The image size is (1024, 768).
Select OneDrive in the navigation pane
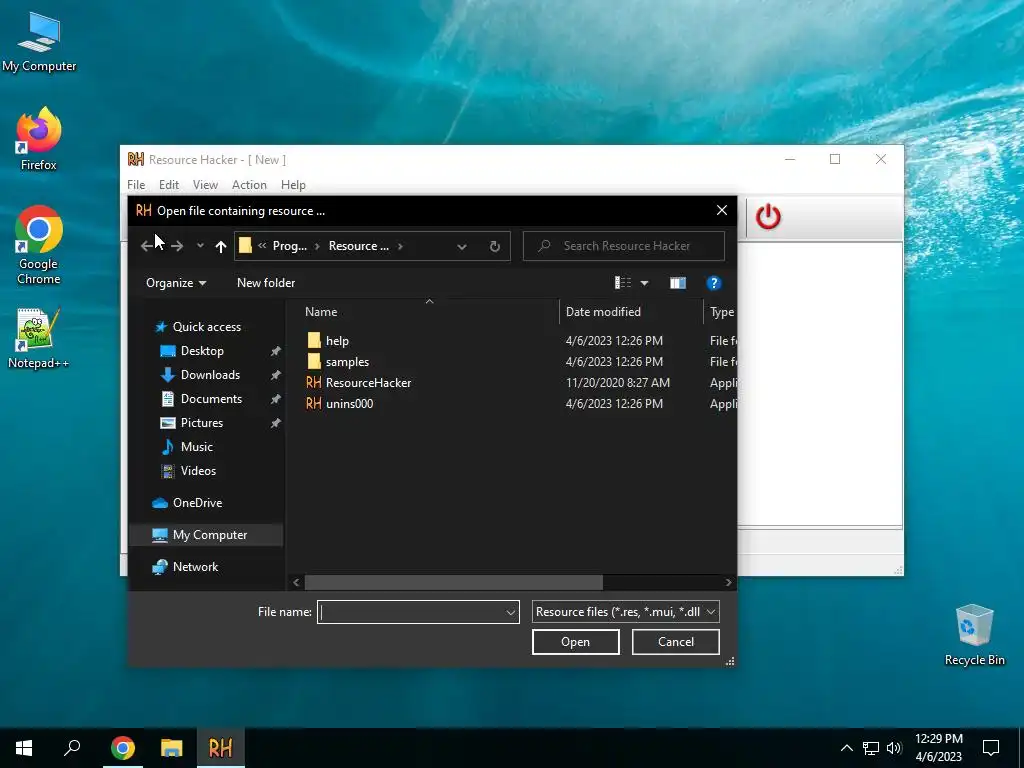(x=197, y=503)
